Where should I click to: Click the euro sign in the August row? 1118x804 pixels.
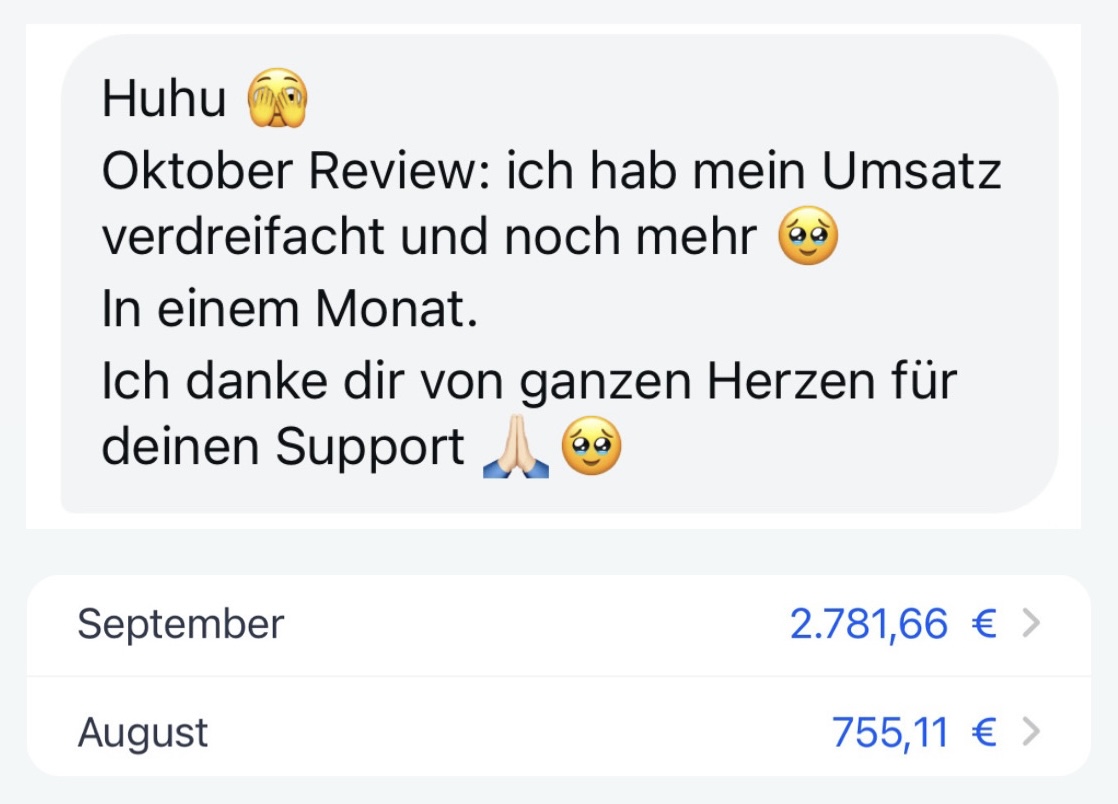point(984,732)
